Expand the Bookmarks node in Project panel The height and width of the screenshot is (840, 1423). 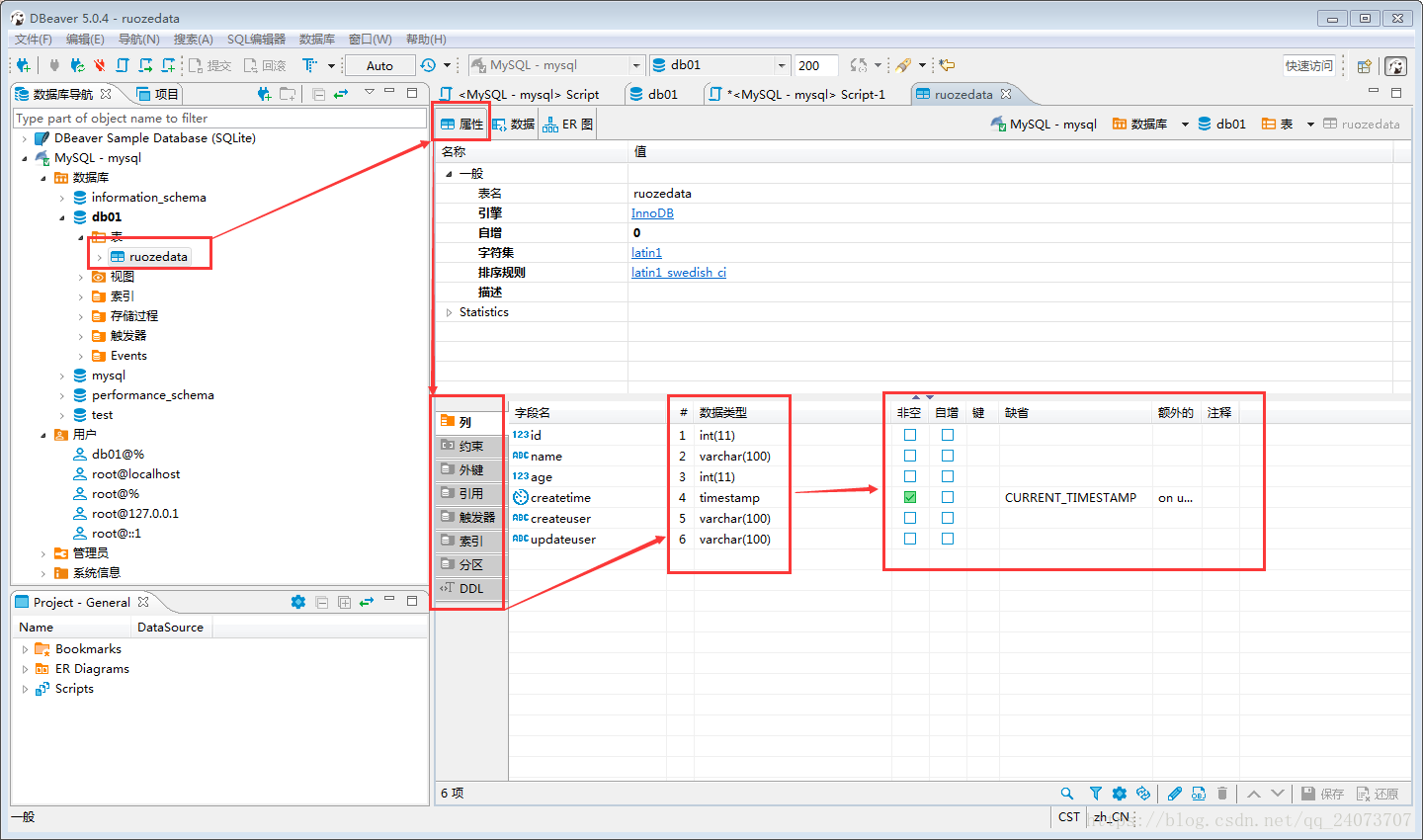(25, 649)
